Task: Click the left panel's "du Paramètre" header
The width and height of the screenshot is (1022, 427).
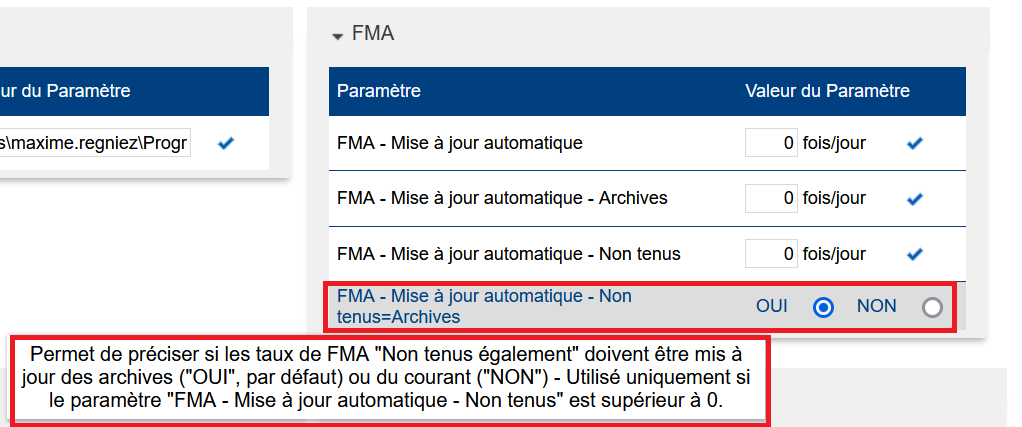Action: coord(66,91)
